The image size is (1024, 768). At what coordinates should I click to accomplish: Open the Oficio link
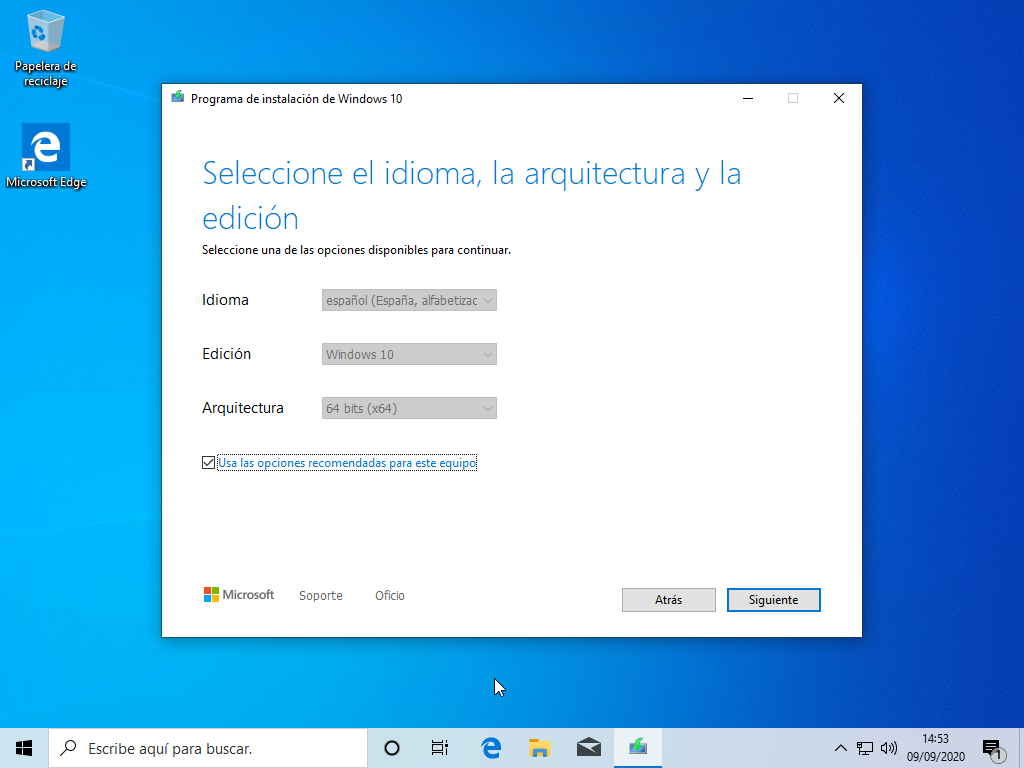click(x=389, y=595)
